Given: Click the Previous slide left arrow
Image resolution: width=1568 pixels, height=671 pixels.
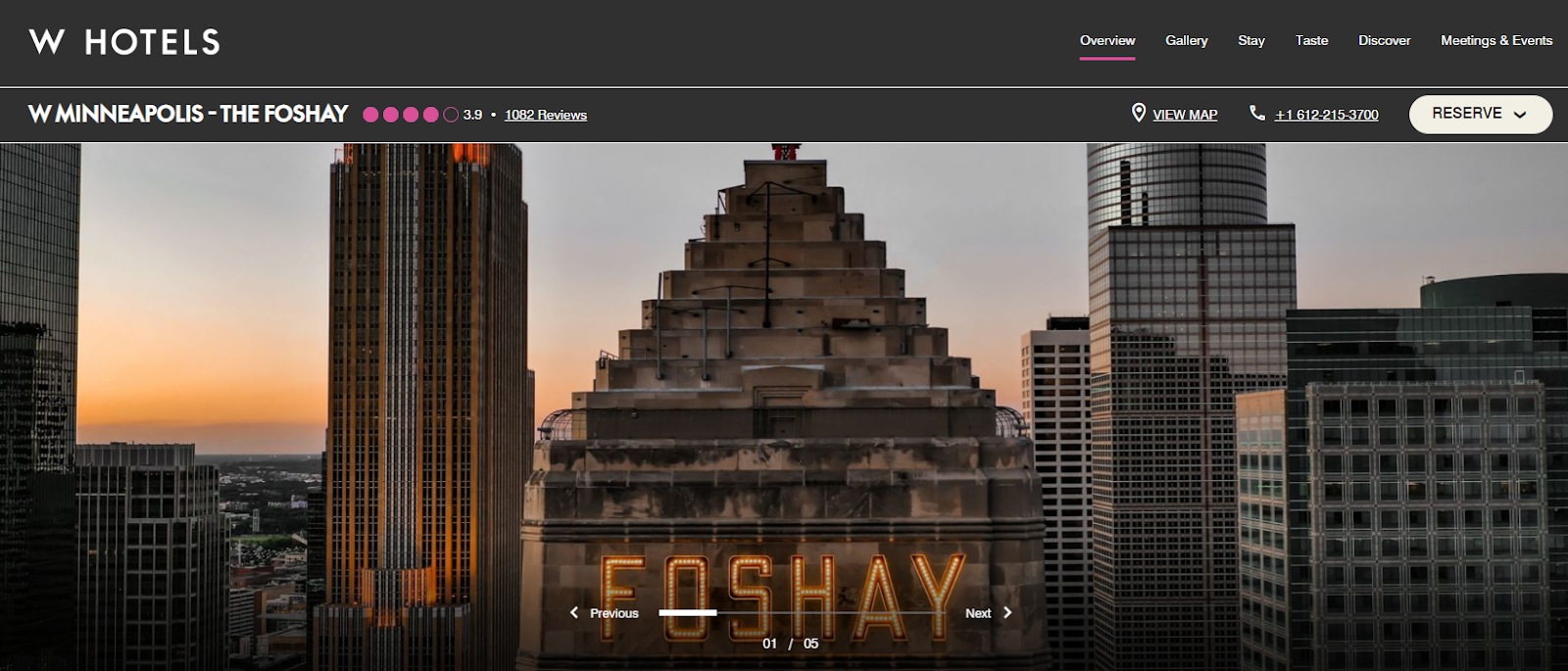Looking at the screenshot, I should pyautogui.click(x=574, y=613).
